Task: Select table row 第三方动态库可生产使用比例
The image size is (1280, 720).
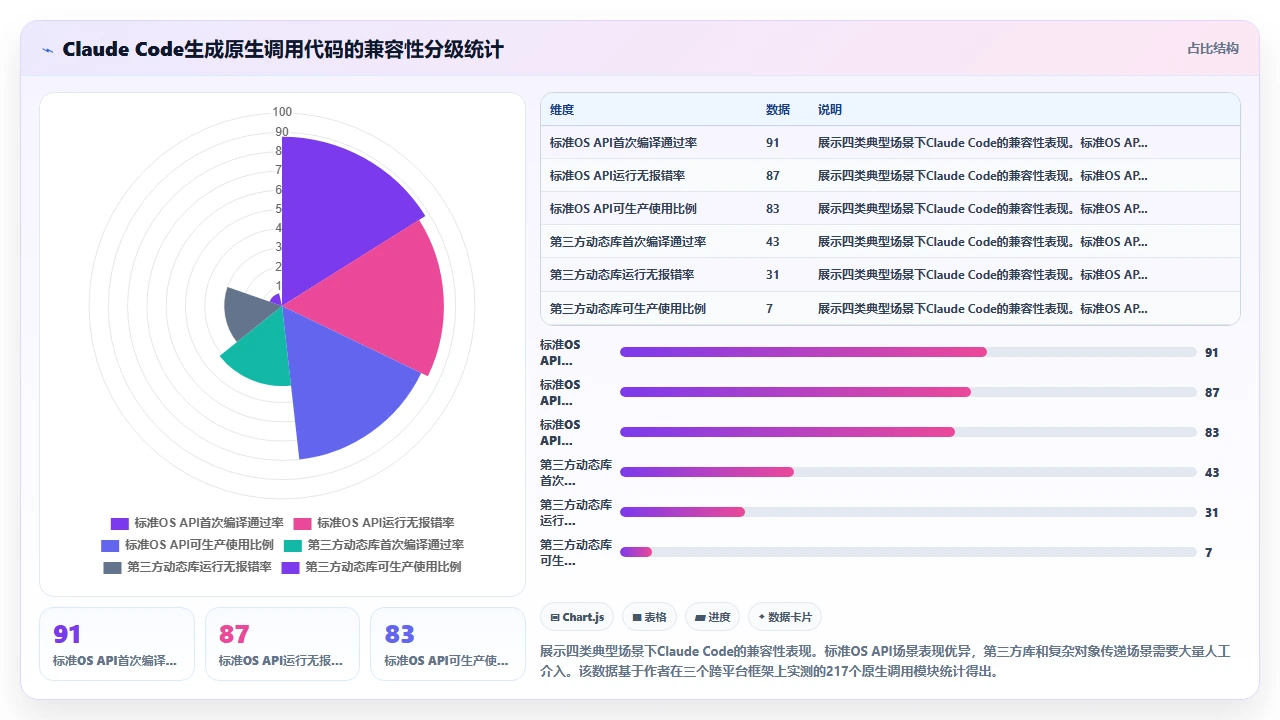Action: (x=890, y=308)
